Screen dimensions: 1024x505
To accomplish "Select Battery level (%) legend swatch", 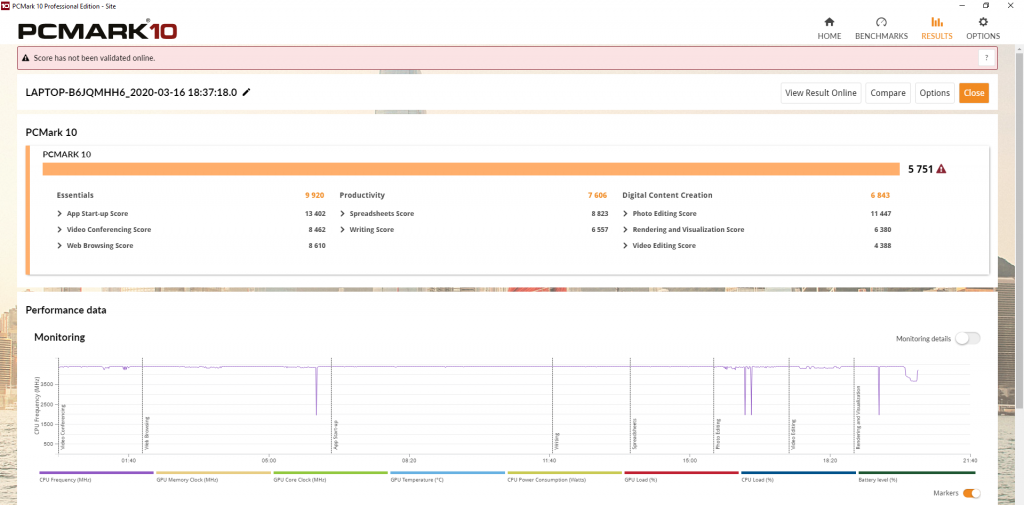I will click(x=916, y=472).
